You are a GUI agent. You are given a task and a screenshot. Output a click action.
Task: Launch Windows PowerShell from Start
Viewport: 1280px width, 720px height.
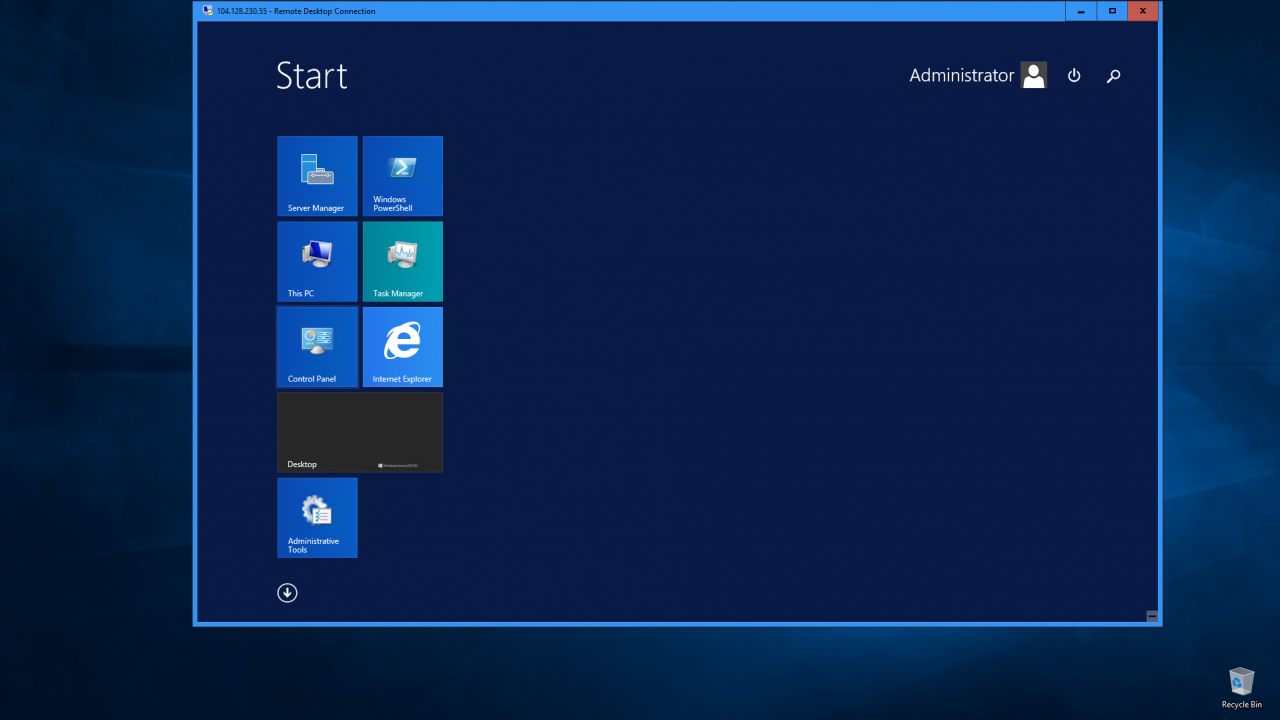pyautogui.click(x=402, y=176)
